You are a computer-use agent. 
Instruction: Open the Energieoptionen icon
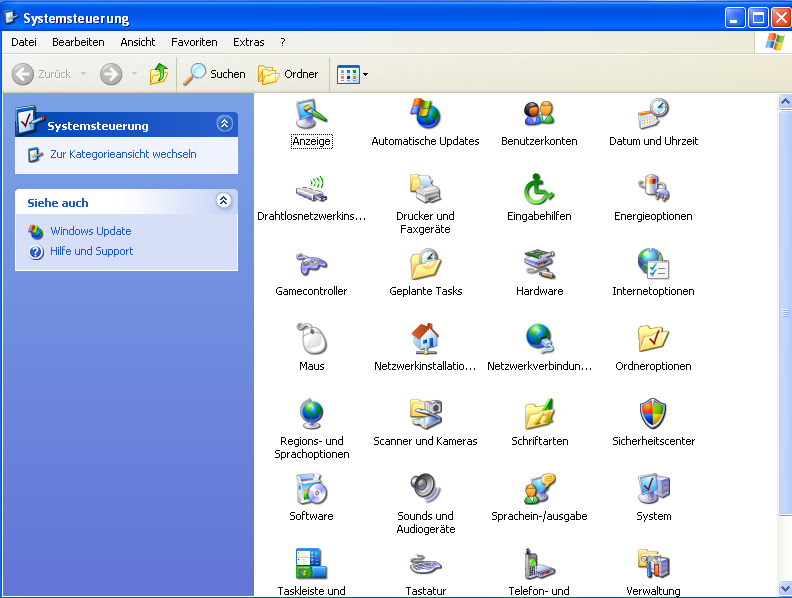[x=653, y=189]
